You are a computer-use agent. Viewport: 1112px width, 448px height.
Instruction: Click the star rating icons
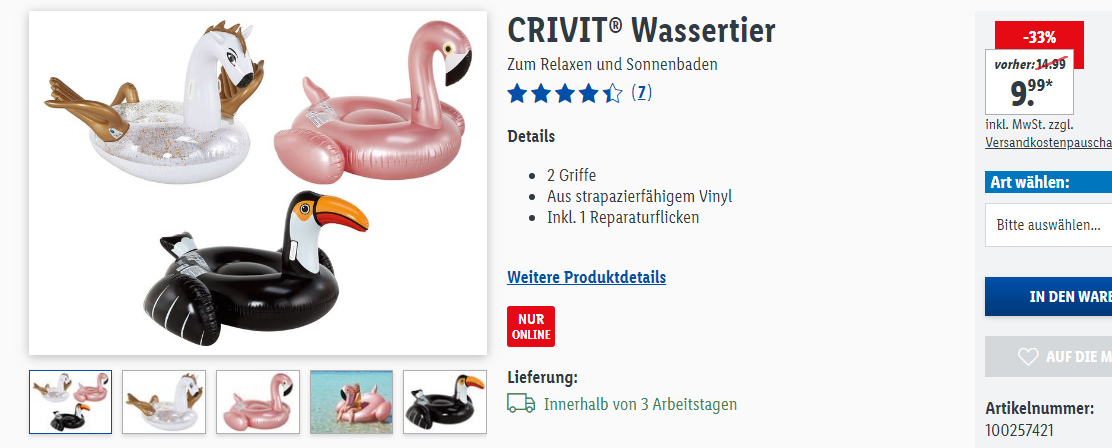coord(565,93)
